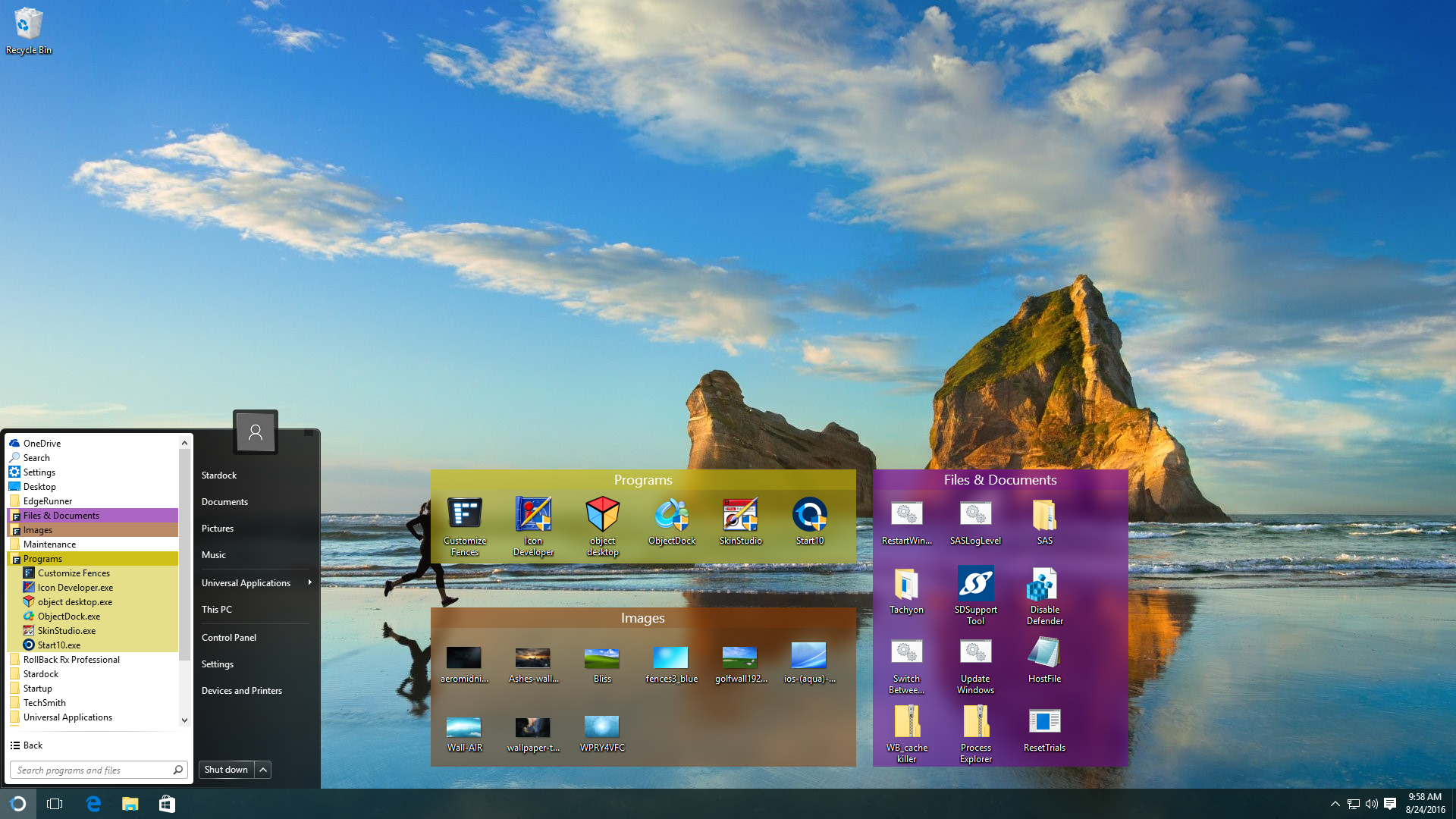Open Recycle Bin on desktop
The width and height of the screenshot is (1456, 819).
pos(29,25)
